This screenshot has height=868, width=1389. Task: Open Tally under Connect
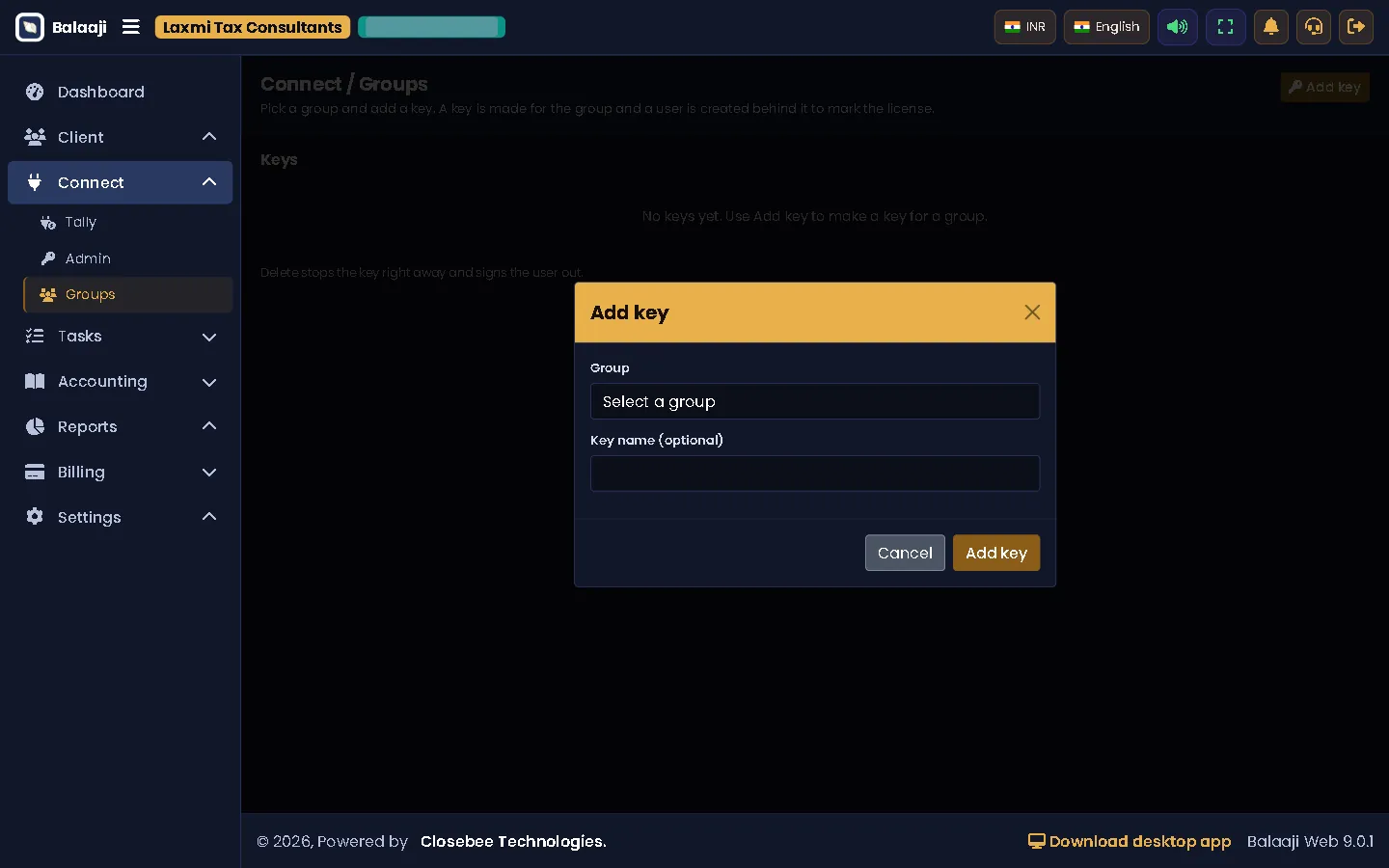[128, 222]
